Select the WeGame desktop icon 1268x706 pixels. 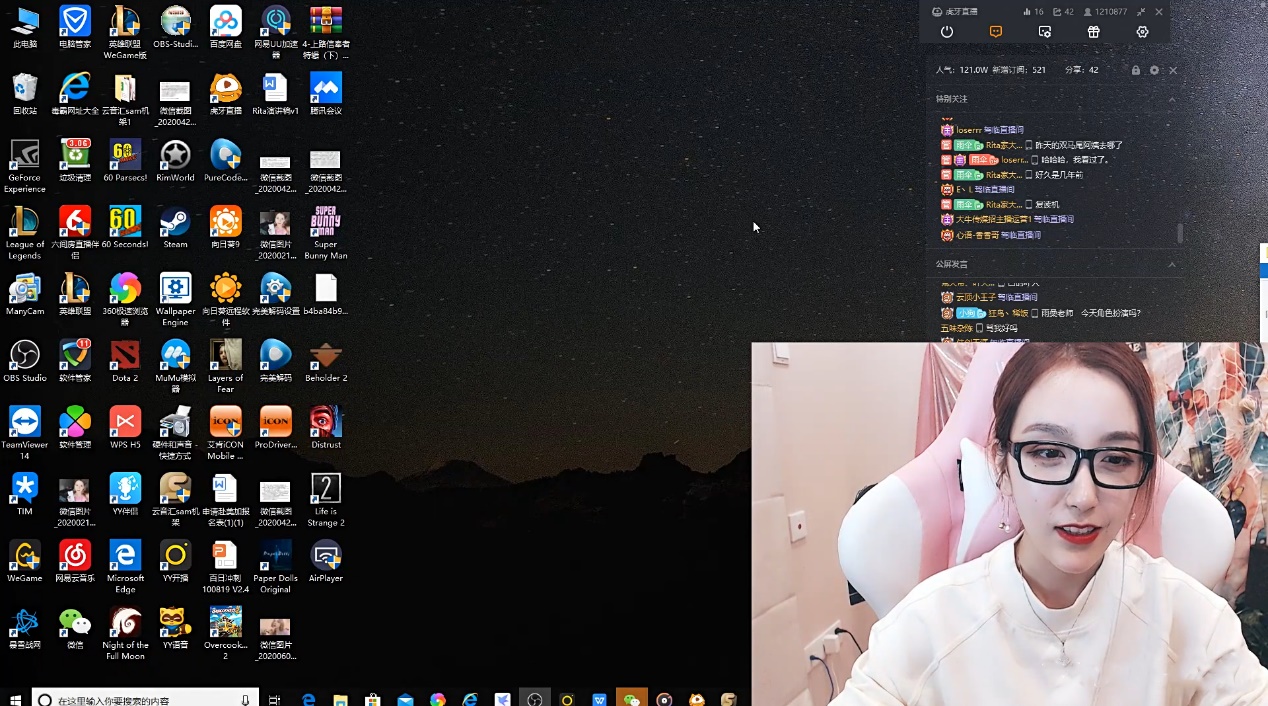pyautogui.click(x=25, y=561)
